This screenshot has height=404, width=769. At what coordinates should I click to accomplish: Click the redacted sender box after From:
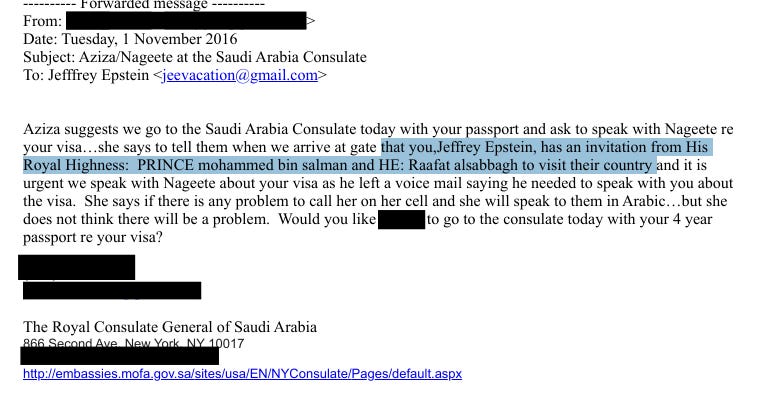pyautogui.click(x=186, y=21)
